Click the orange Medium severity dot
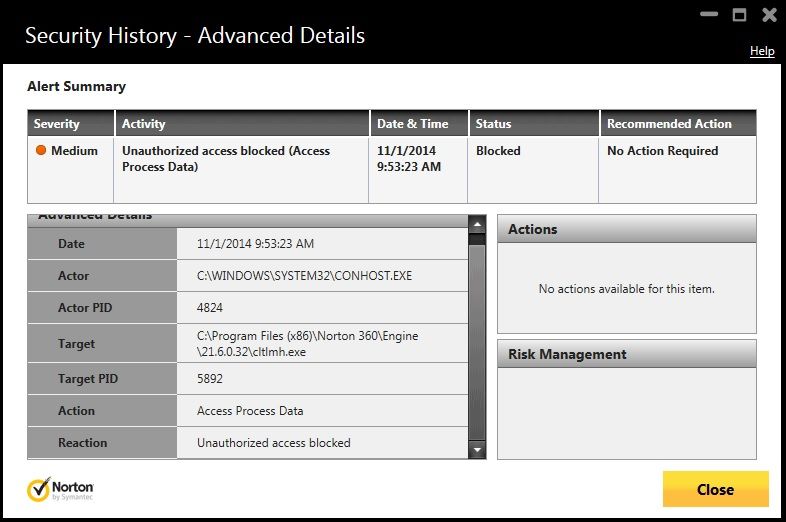 (41, 151)
